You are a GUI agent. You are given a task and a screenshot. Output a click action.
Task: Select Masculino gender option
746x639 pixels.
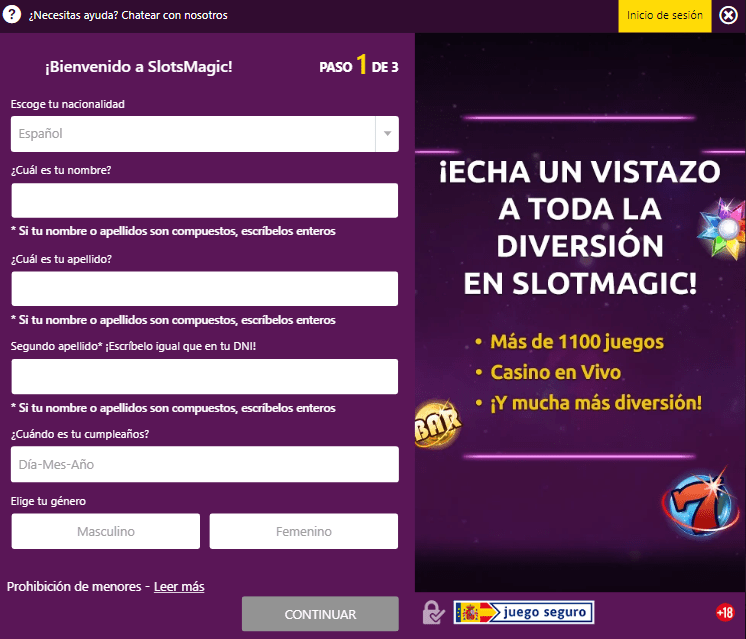pyautogui.click(x=106, y=531)
